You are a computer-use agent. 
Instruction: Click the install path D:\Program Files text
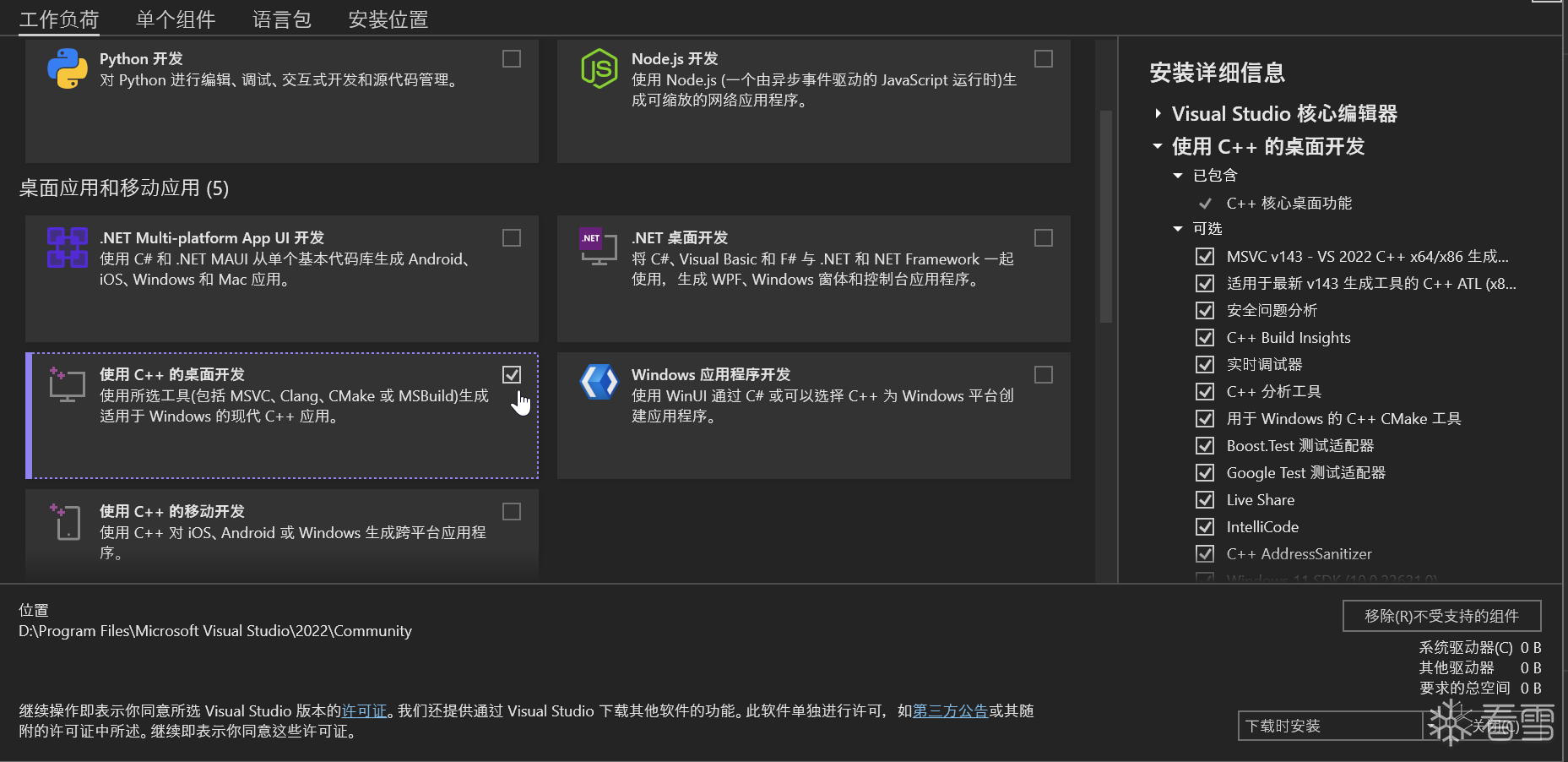tap(215, 631)
